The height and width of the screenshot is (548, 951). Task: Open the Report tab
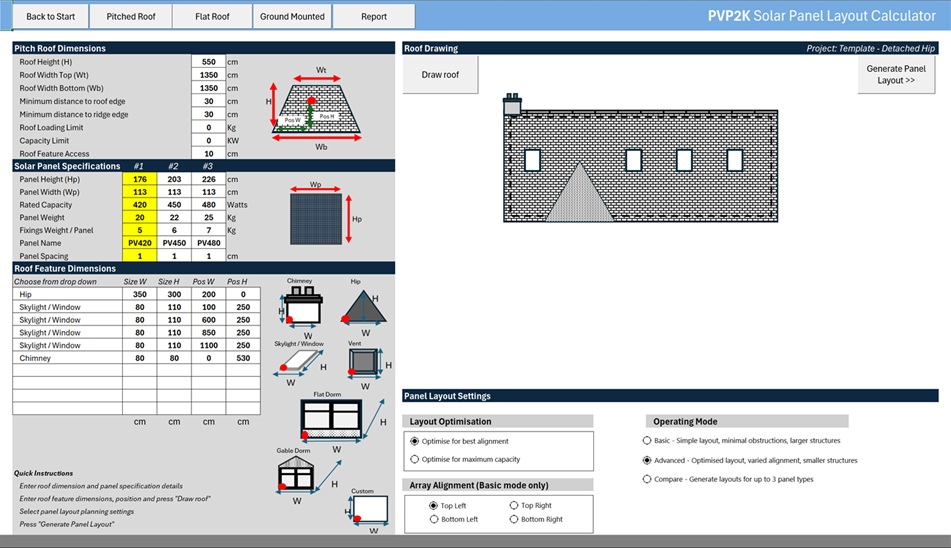pos(374,16)
